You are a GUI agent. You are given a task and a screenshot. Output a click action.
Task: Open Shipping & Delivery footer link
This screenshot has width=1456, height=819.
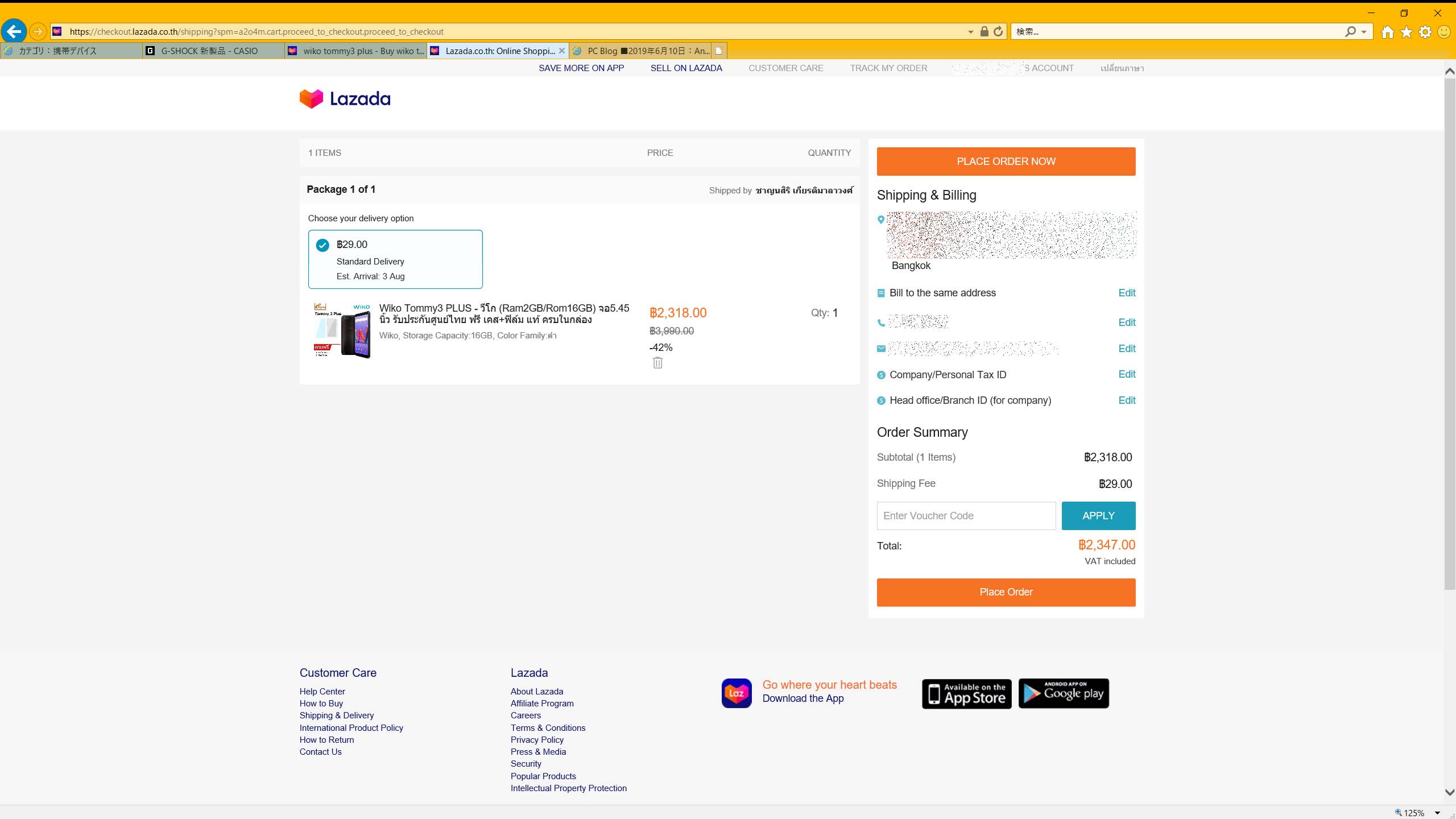336,715
